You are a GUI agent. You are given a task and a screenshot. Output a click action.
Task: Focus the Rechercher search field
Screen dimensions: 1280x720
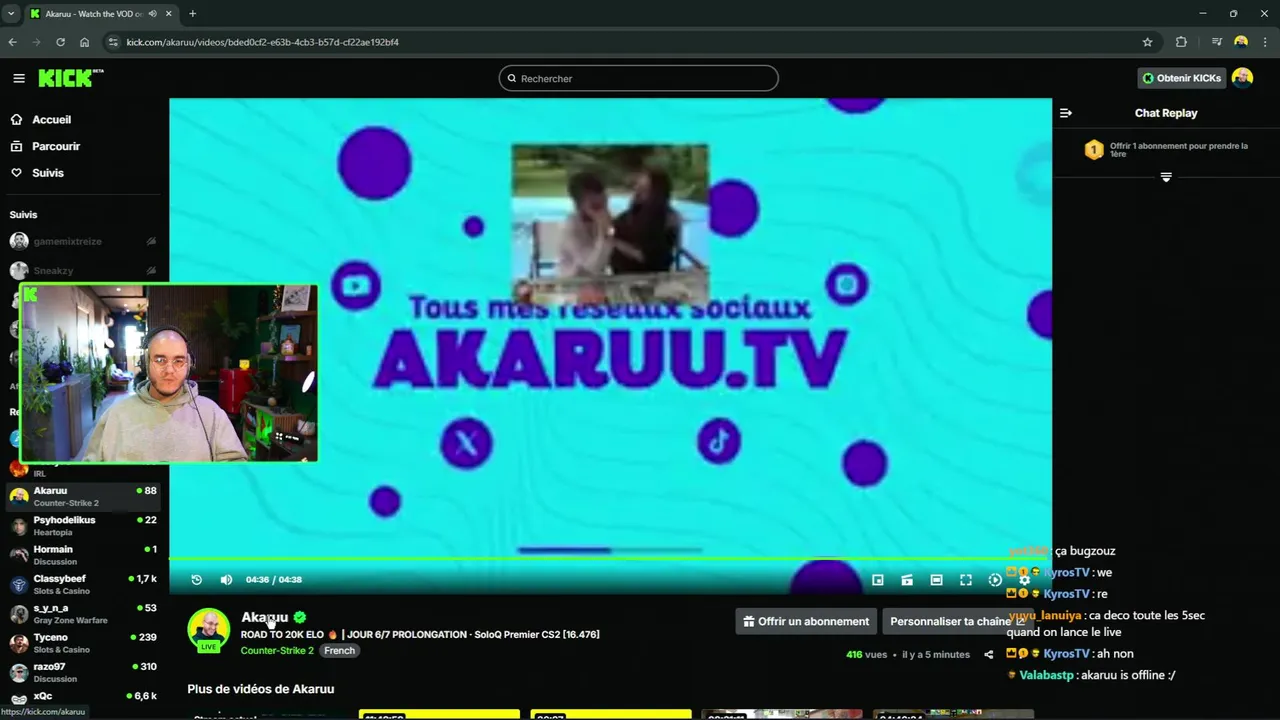coord(638,78)
